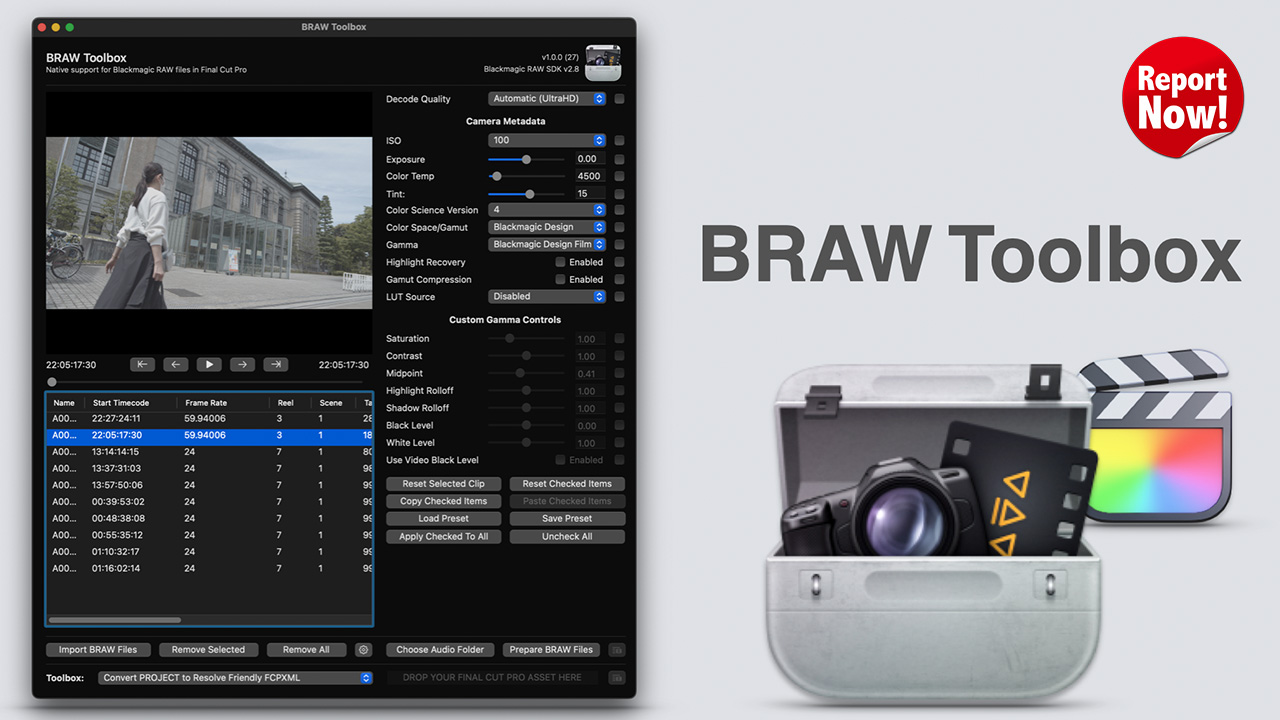1280x720 pixels.
Task: Open the LUT Source dropdown
Action: [546, 296]
